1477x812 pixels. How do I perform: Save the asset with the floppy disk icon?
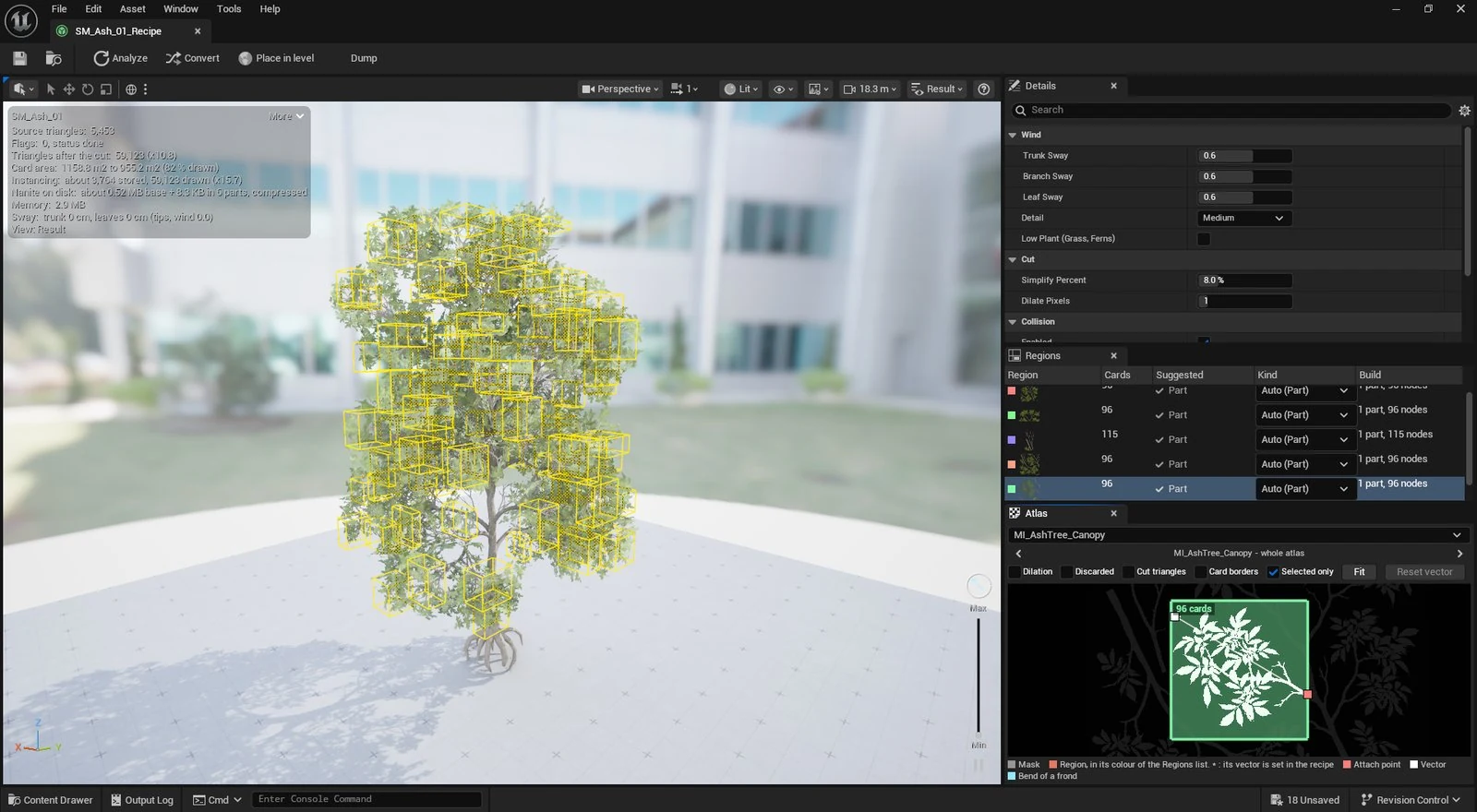click(x=19, y=58)
